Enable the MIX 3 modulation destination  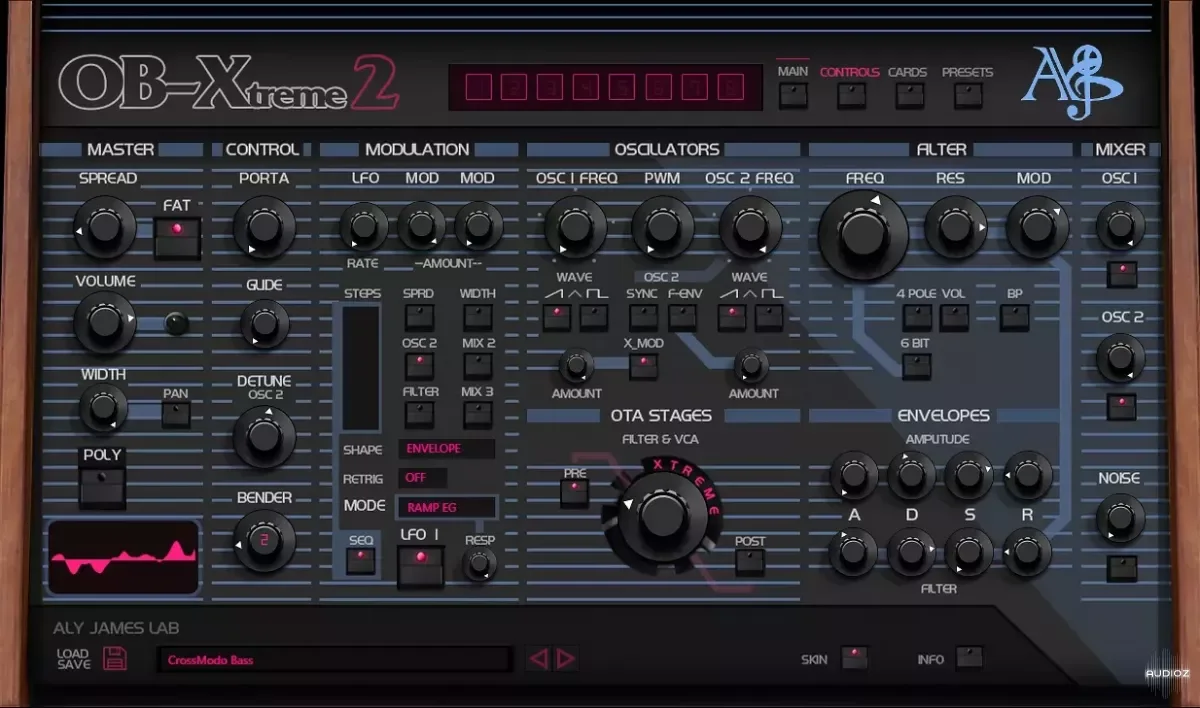(x=477, y=416)
